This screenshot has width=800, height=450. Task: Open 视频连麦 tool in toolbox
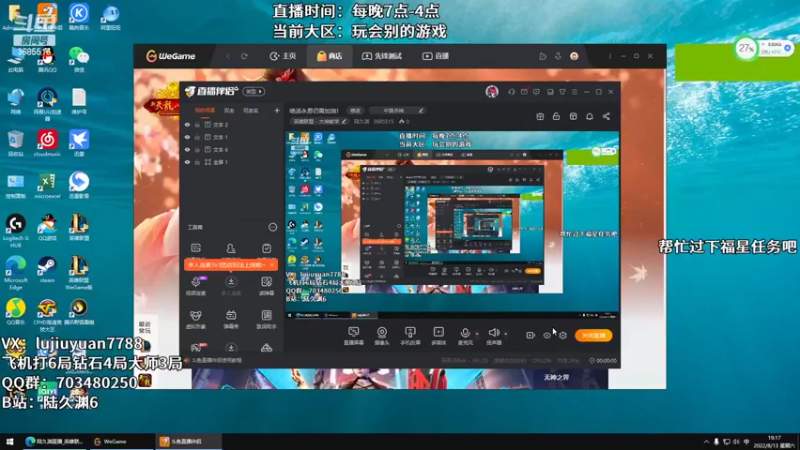(x=195, y=286)
